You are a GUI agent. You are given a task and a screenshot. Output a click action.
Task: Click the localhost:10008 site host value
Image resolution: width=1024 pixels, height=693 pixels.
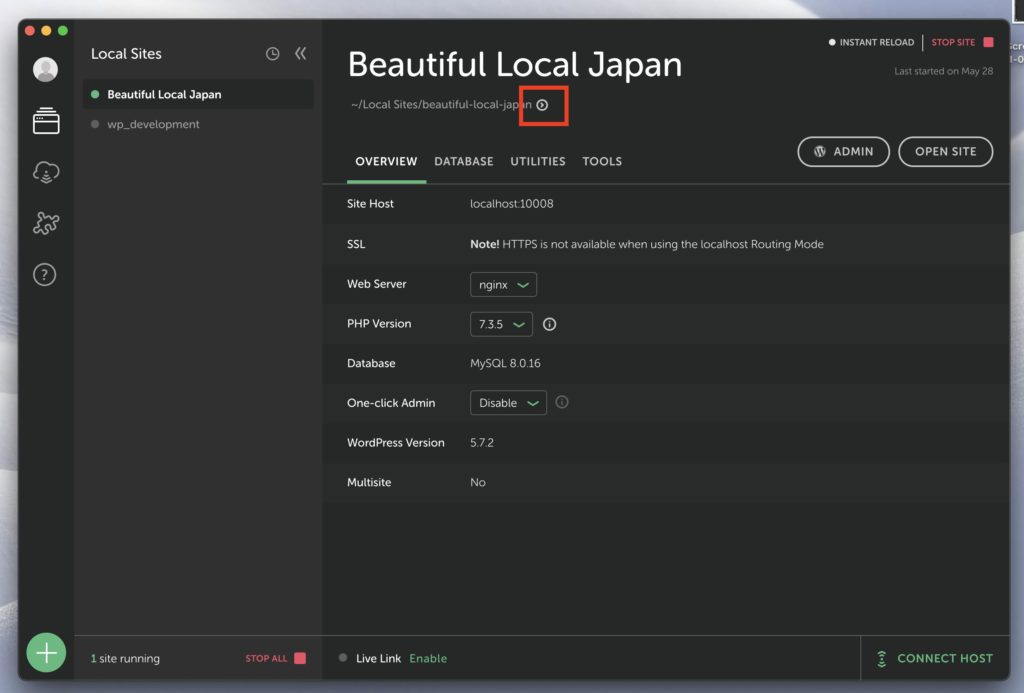point(511,204)
